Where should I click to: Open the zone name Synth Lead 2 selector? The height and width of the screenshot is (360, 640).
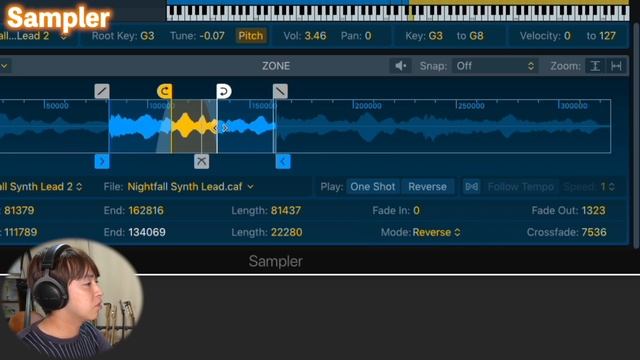[x=41, y=187]
